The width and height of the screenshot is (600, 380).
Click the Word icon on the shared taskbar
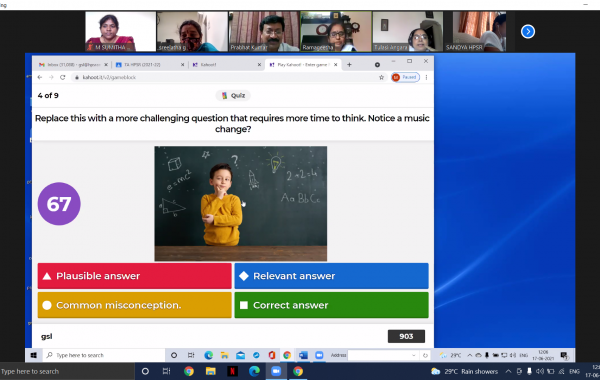(303, 355)
